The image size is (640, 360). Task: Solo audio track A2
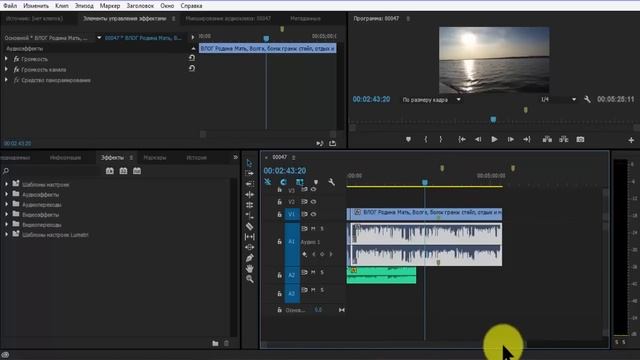(322, 272)
